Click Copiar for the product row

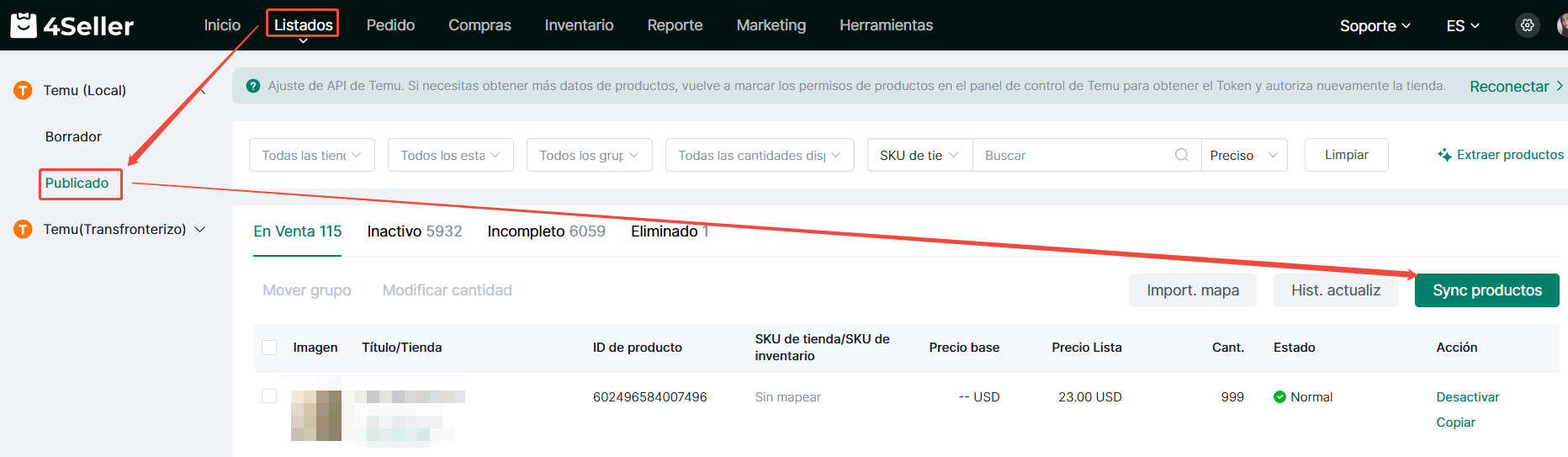tap(1455, 422)
